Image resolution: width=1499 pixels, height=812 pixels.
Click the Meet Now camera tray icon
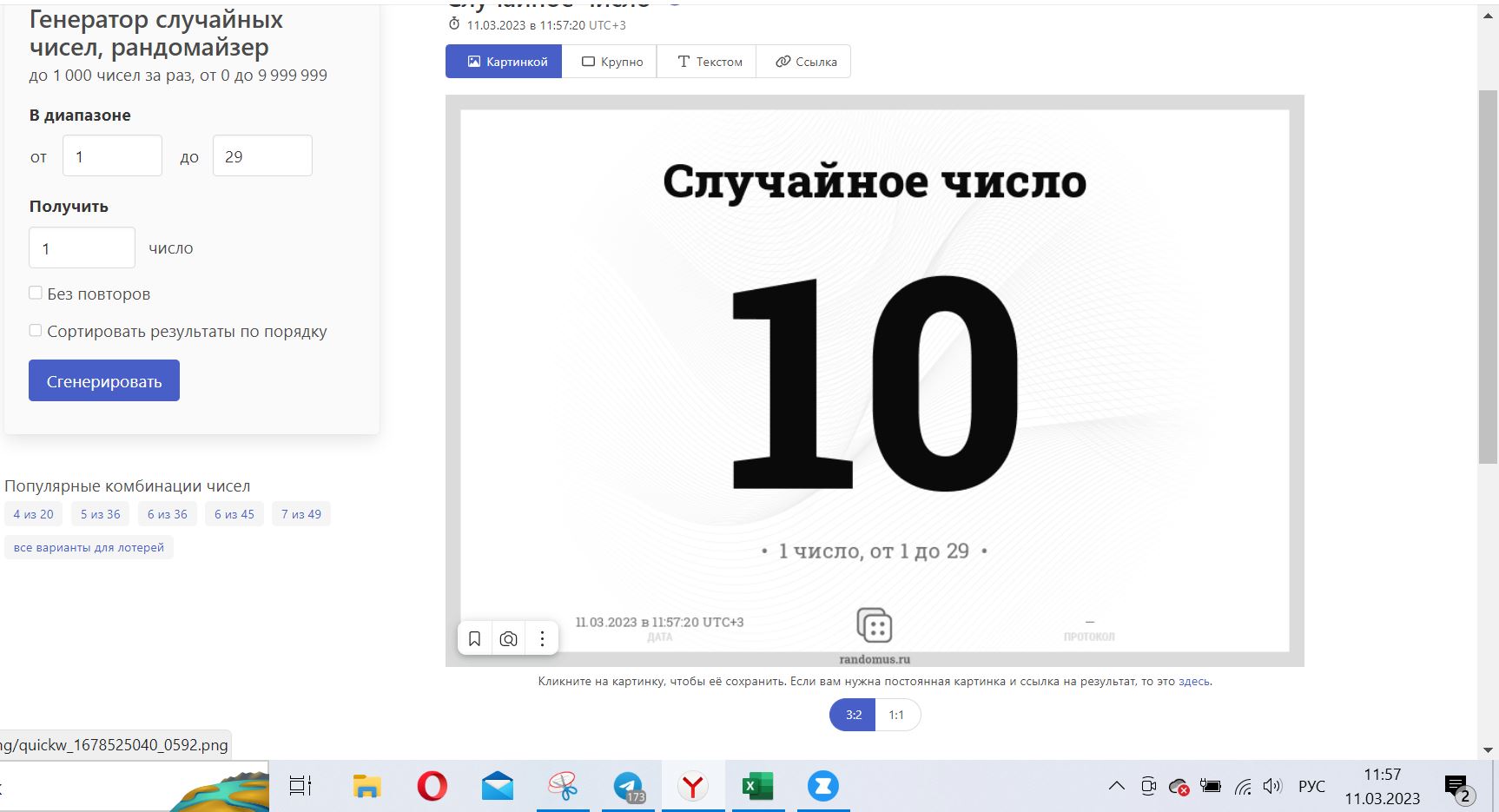click(x=1148, y=786)
